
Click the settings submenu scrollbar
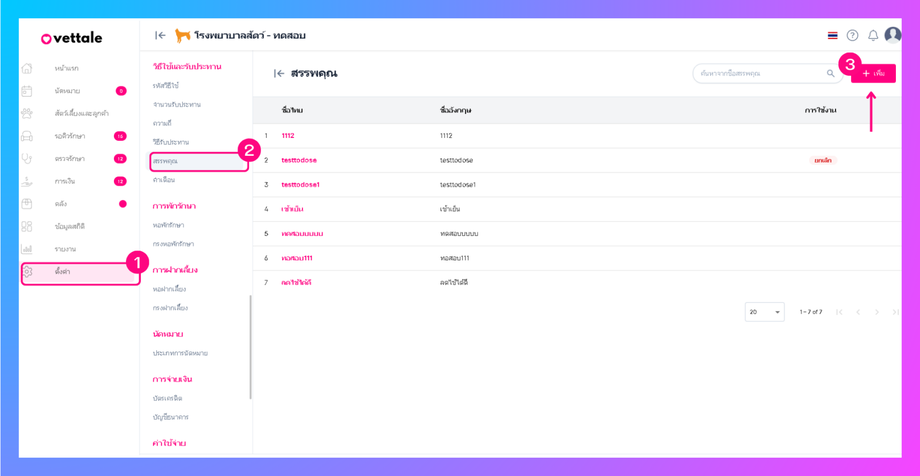tap(250, 345)
